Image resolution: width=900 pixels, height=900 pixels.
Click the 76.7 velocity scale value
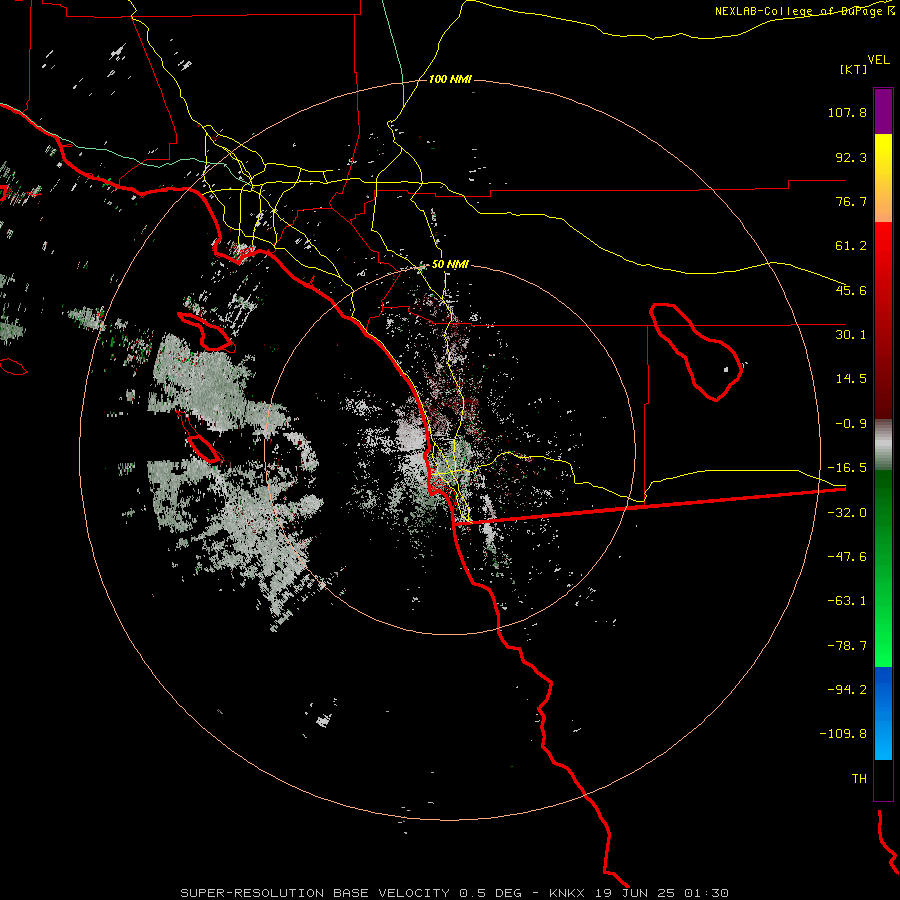851,201
